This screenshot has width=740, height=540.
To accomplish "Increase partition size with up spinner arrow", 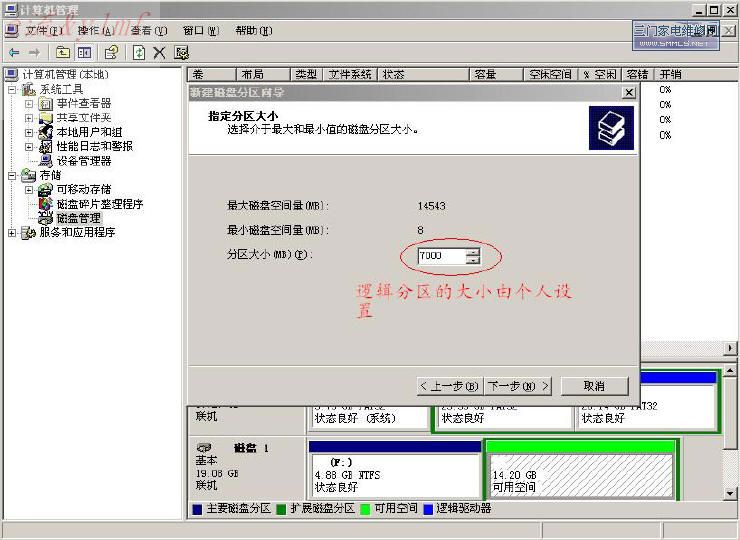I will 472,251.
